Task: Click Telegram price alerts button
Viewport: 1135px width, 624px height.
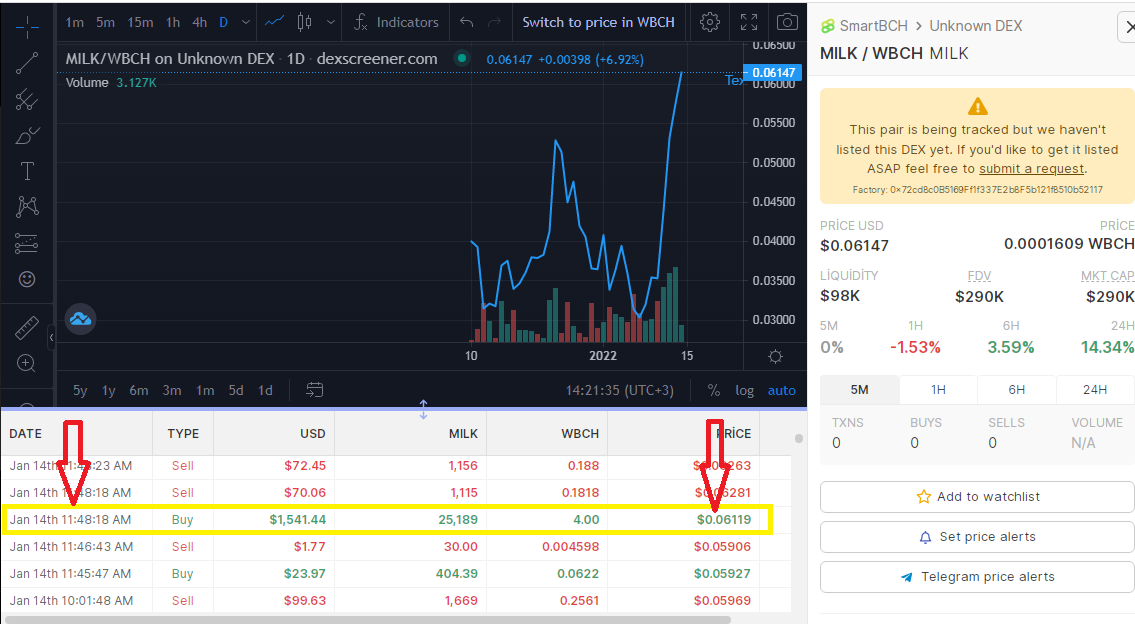Action: [x=977, y=577]
